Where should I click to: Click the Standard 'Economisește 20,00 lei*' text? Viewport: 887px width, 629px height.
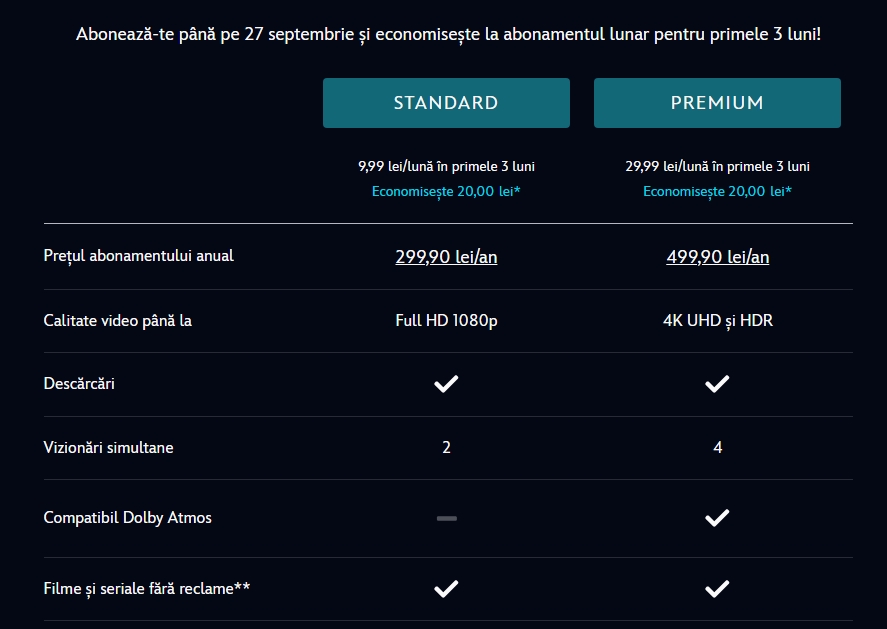(446, 190)
